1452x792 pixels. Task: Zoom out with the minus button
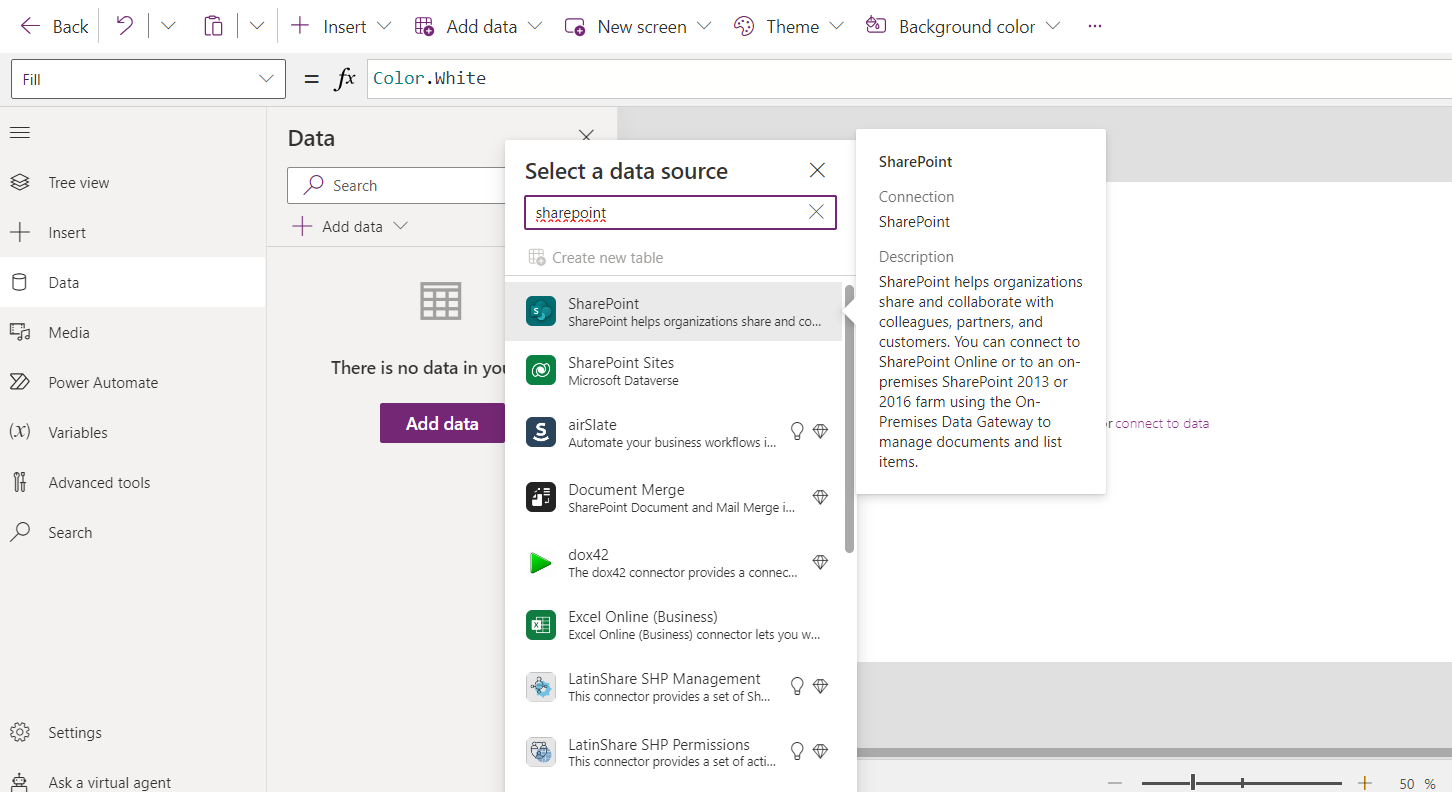1115,783
